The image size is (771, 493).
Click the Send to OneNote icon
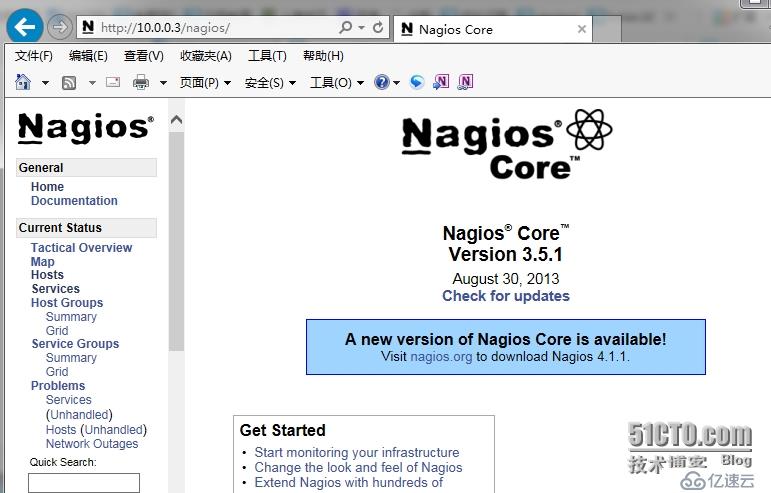pos(440,82)
